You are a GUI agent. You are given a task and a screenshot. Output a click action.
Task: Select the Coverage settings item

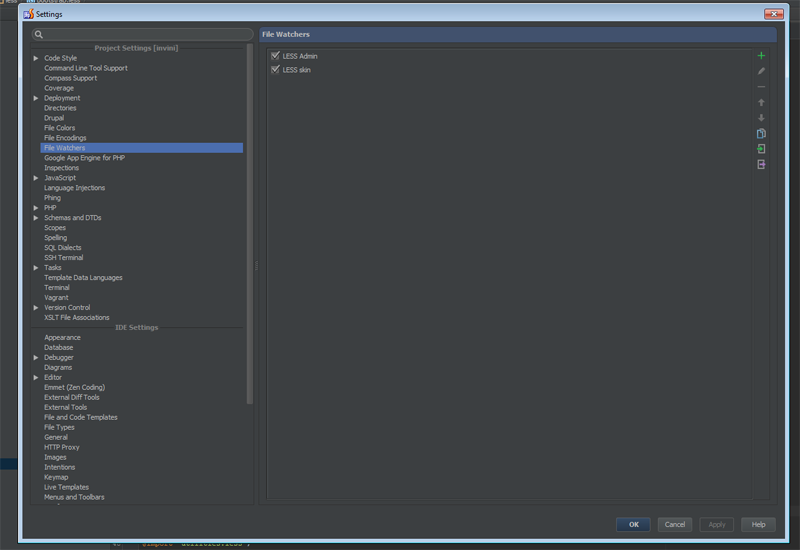coord(59,88)
